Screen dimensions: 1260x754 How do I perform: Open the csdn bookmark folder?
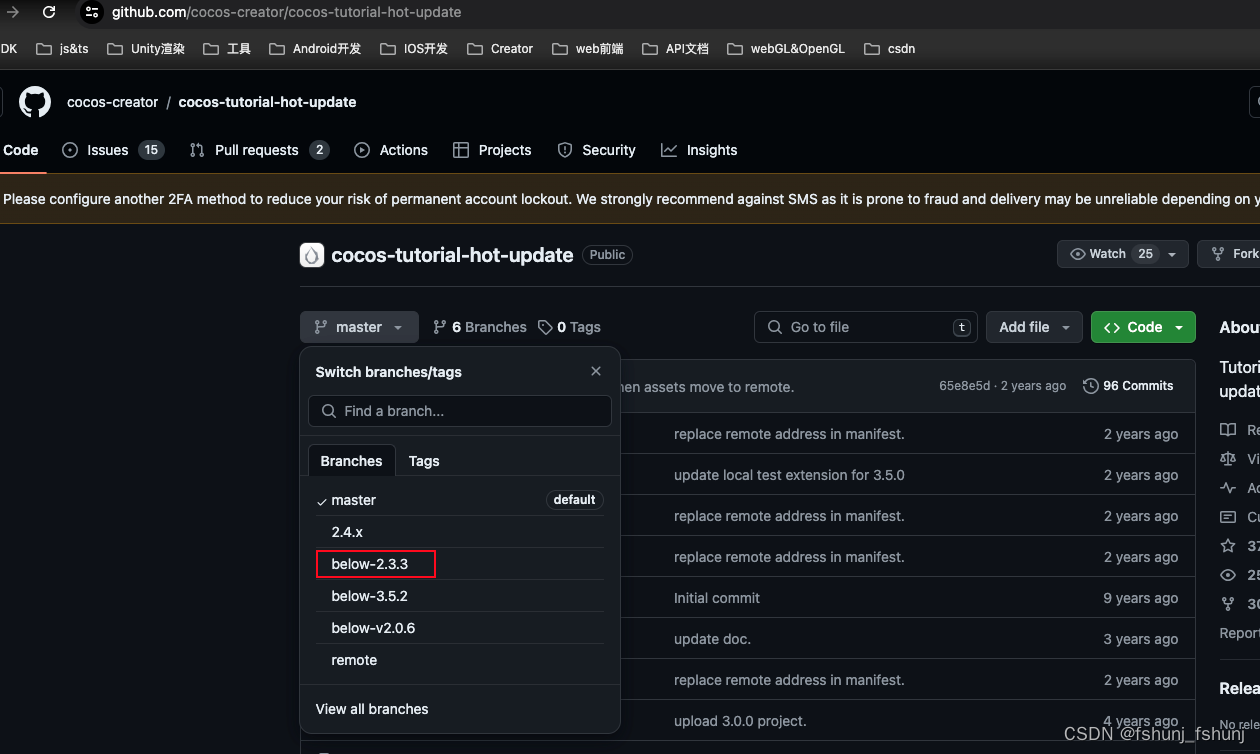(x=890, y=48)
